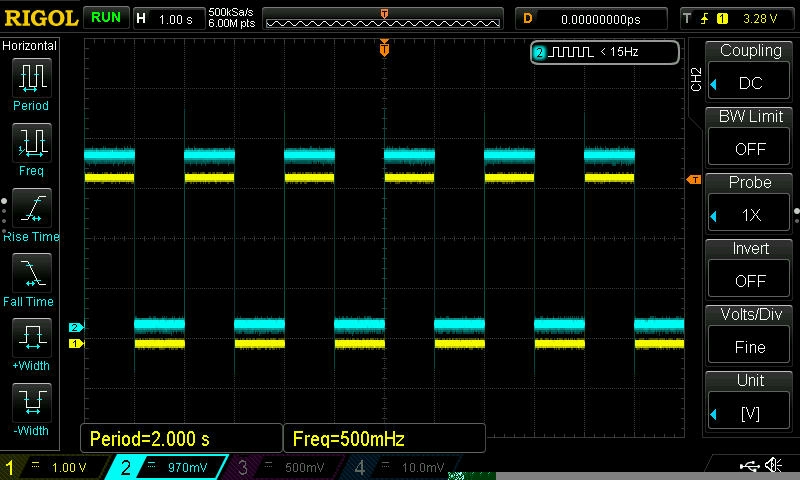Image resolution: width=800 pixels, height=480 pixels.
Task: Toggle the RUN status button
Action: pyautogui.click(x=105, y=18)
